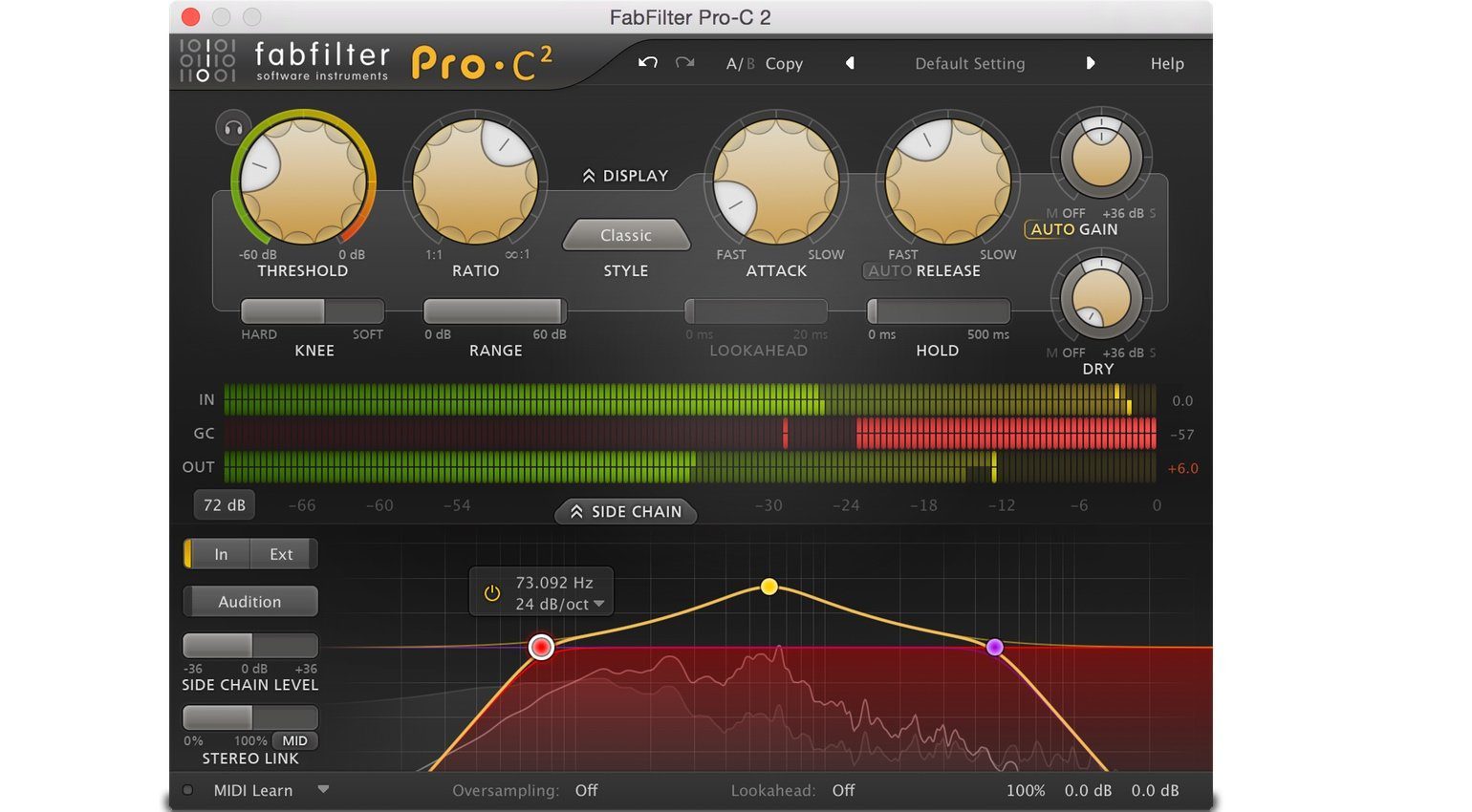The height and width of the screenshot is (812, 1472).
Task: Click the undo arrow icon
Action: (647, 62)
